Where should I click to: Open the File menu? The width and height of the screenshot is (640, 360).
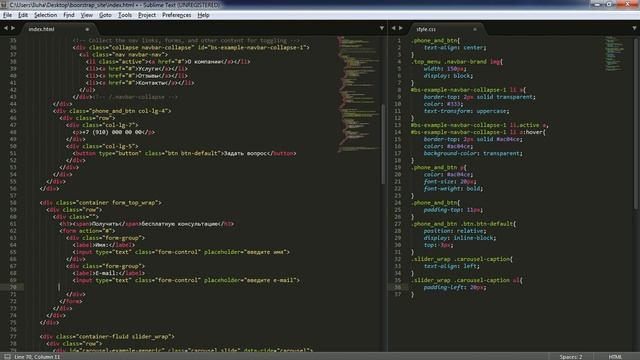7,15
